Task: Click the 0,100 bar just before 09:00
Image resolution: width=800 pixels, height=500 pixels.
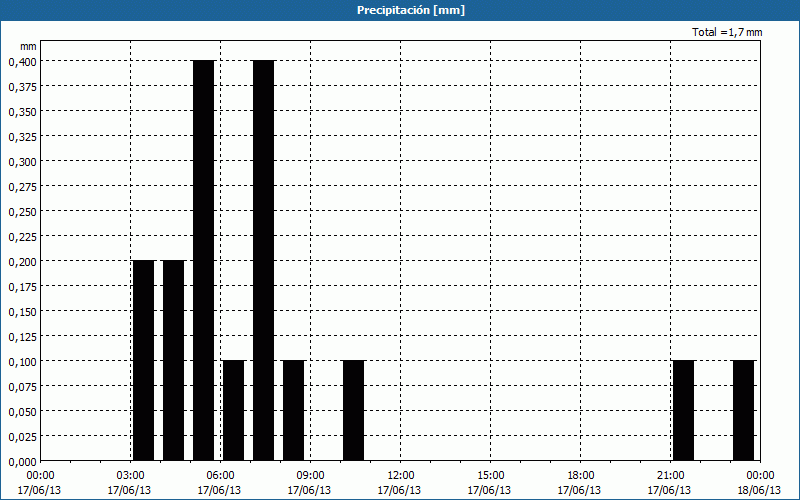Action: [293, 411]
